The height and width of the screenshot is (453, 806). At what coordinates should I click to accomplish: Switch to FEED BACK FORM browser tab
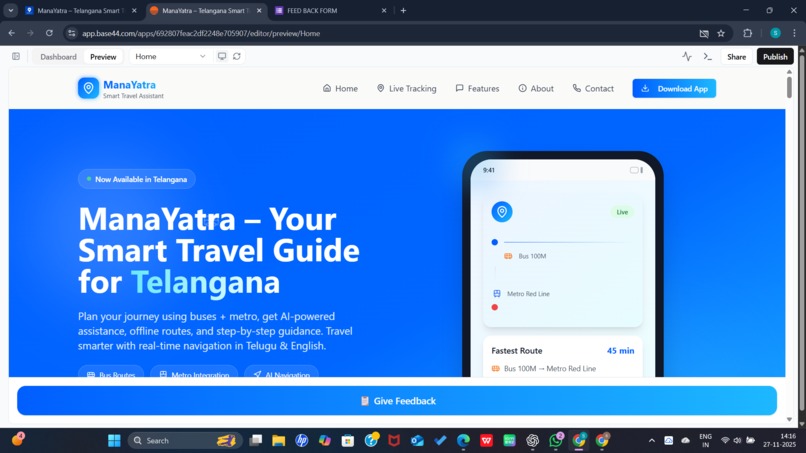[x=329, y=10]
